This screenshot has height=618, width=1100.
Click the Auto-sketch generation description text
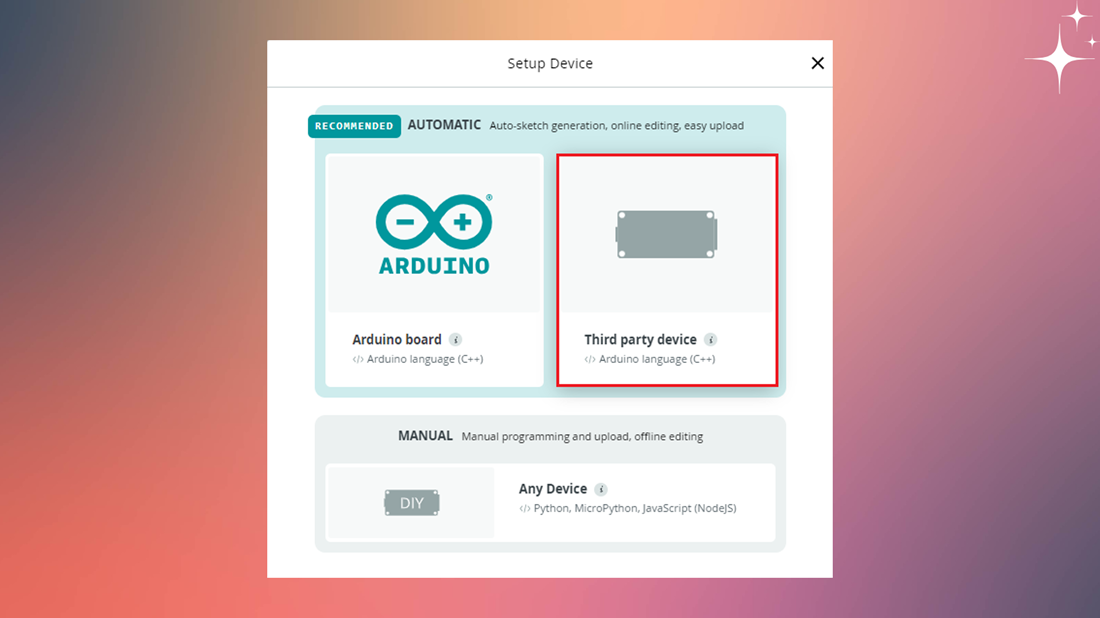tap(617, 126)
